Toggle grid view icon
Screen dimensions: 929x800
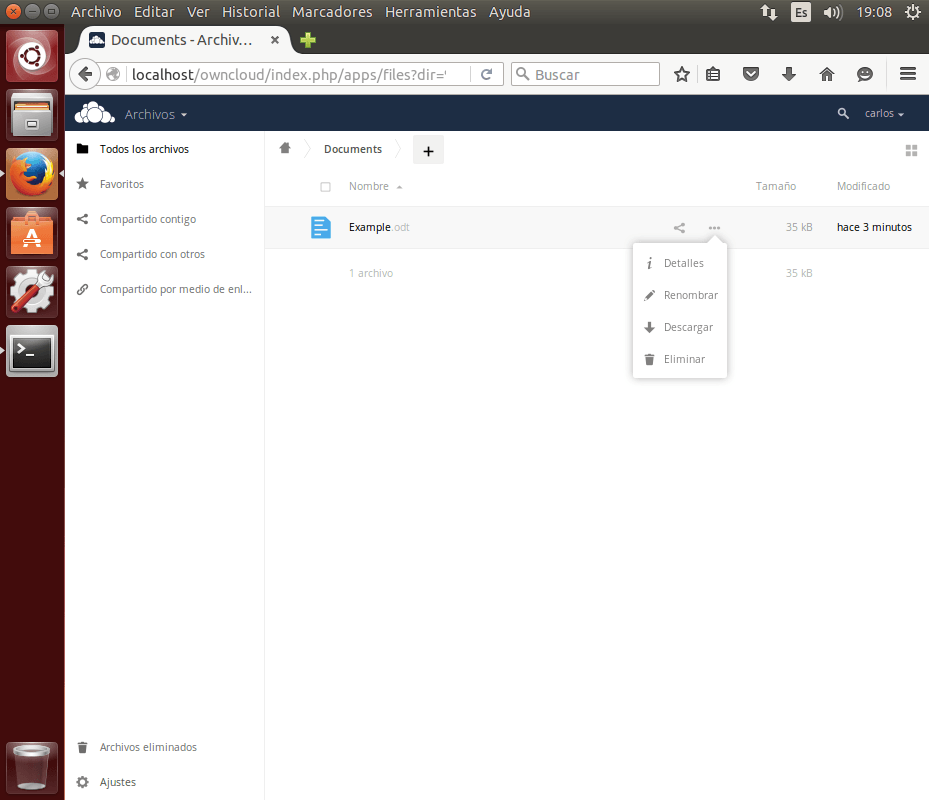(x=911, y=151)
